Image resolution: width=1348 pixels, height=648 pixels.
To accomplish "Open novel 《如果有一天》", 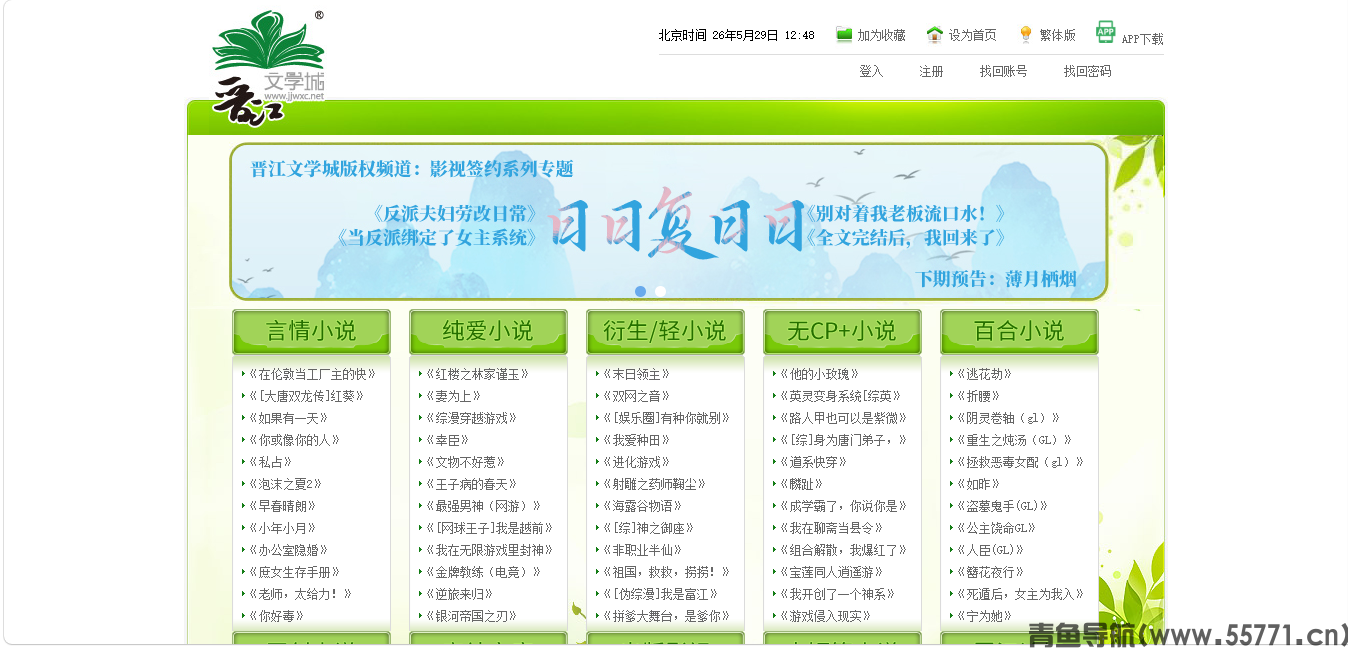I will click(x=289, y=418).
